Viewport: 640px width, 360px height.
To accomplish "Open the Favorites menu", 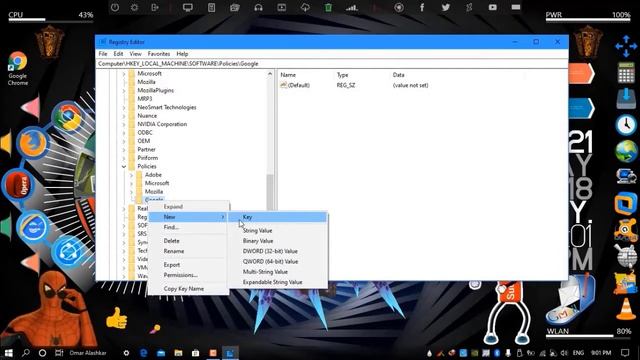I will click(159, 54).
